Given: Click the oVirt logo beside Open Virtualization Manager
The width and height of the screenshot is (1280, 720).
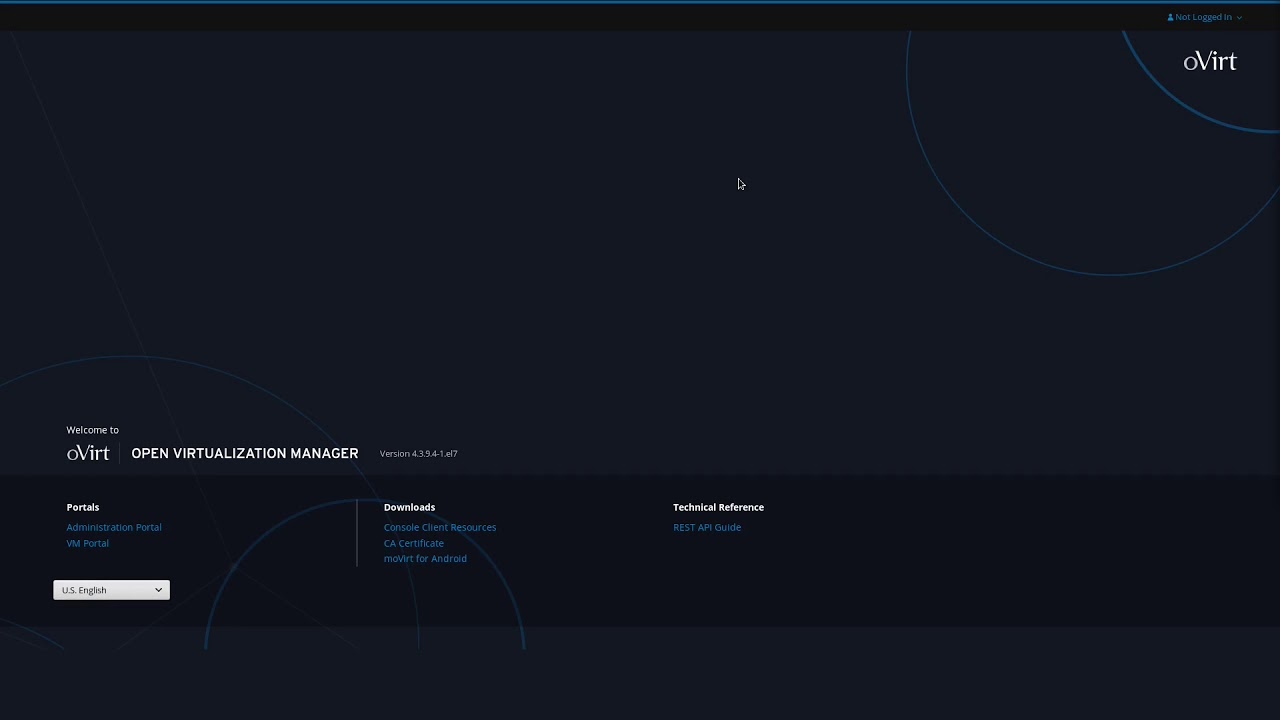Looking at the screenshot, I should [88, 453].
